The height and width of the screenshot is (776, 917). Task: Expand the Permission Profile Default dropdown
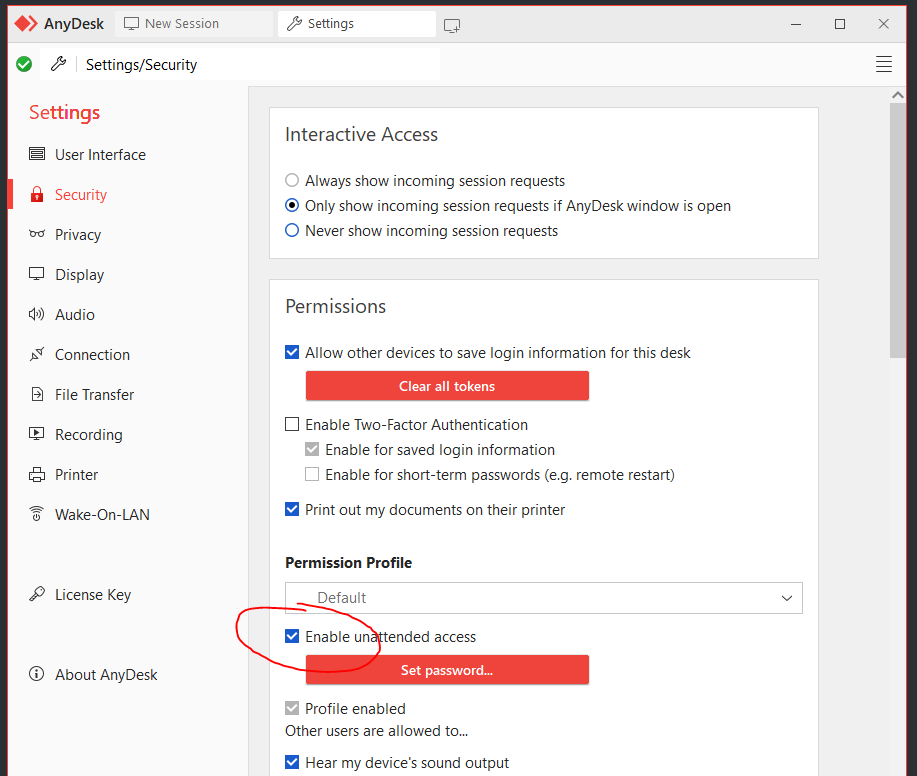pos(543,598)
